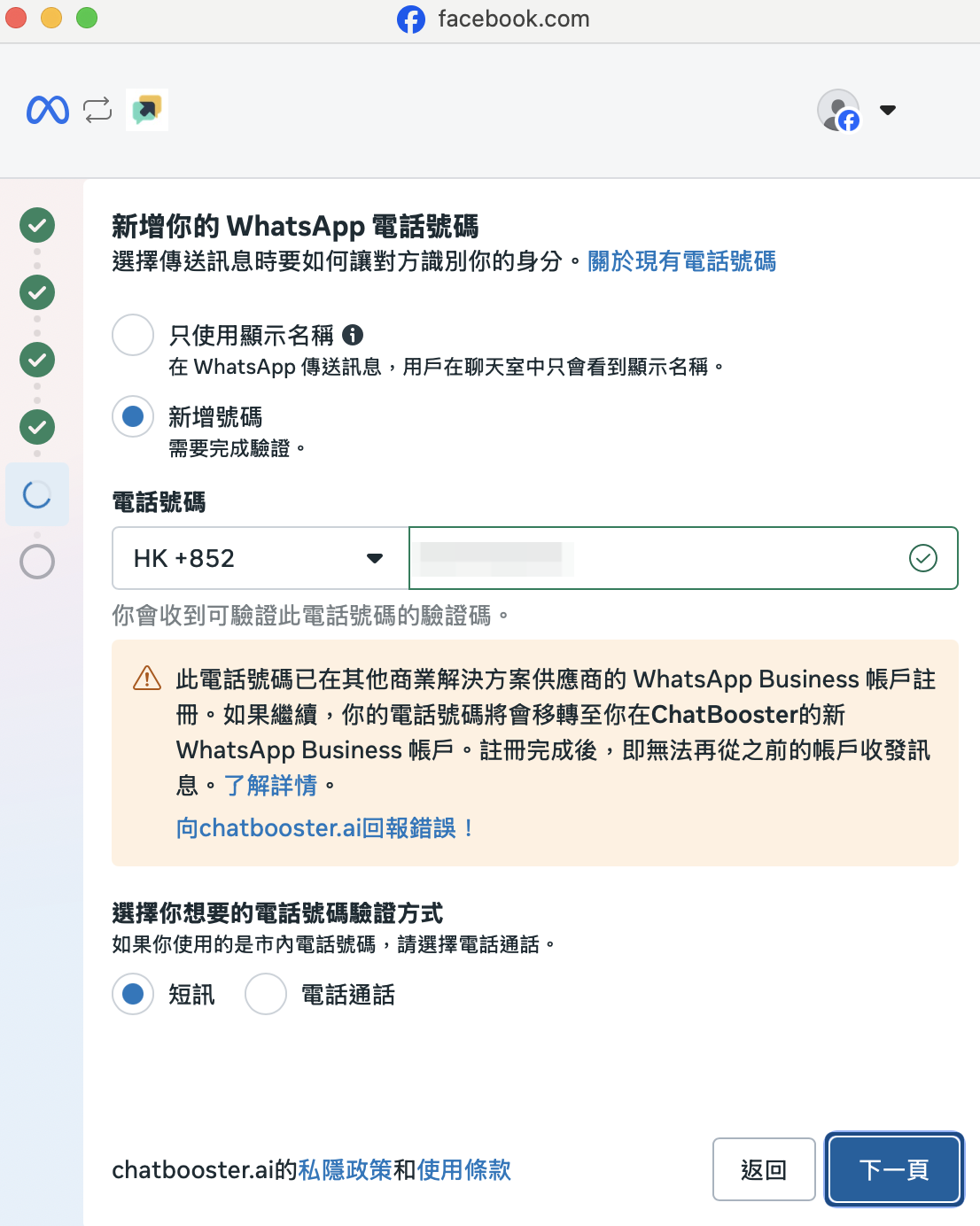Viewport: 980px width, 1226px height.
Task: Click the profile avatar with Facebook badge
Action: coord(838,110)
